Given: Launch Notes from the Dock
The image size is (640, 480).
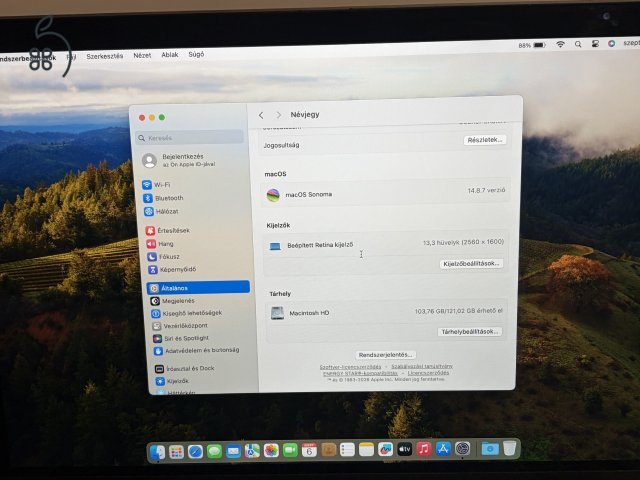Looking at the screenshot, I should (366, 449).
